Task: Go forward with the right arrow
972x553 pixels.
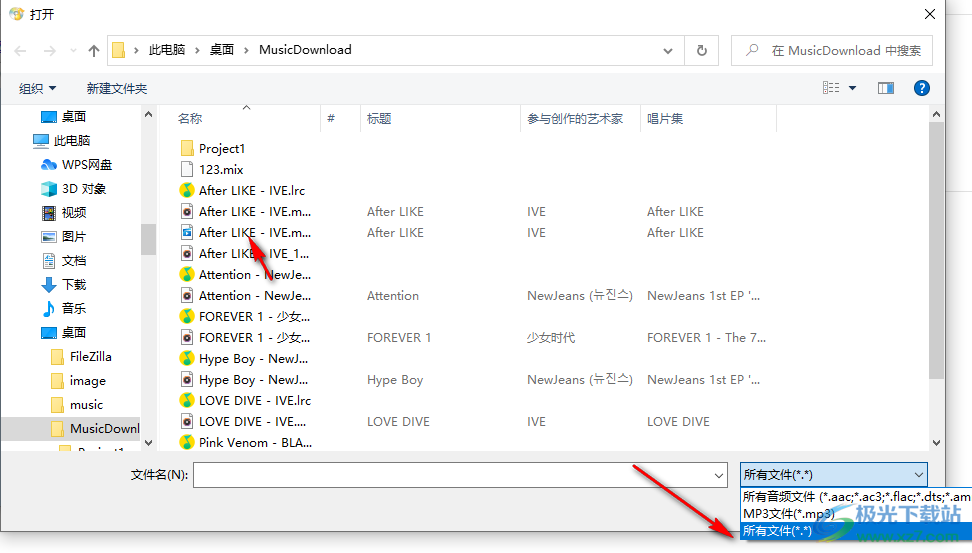Action: 50,51
